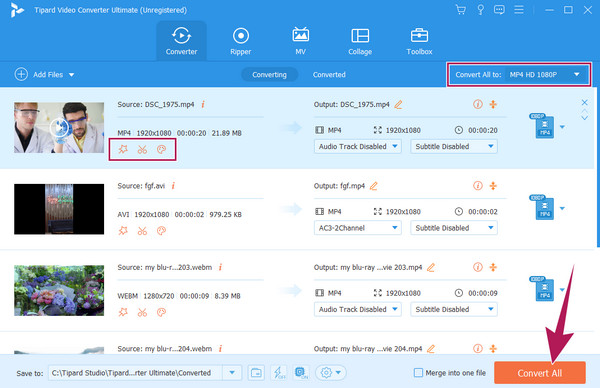View source info for 204.webm file
600x388 pixels.
(220, 349)
